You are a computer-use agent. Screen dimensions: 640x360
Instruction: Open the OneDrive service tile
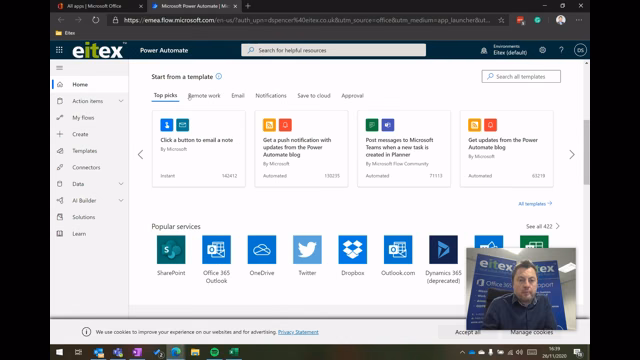point(262,256)
